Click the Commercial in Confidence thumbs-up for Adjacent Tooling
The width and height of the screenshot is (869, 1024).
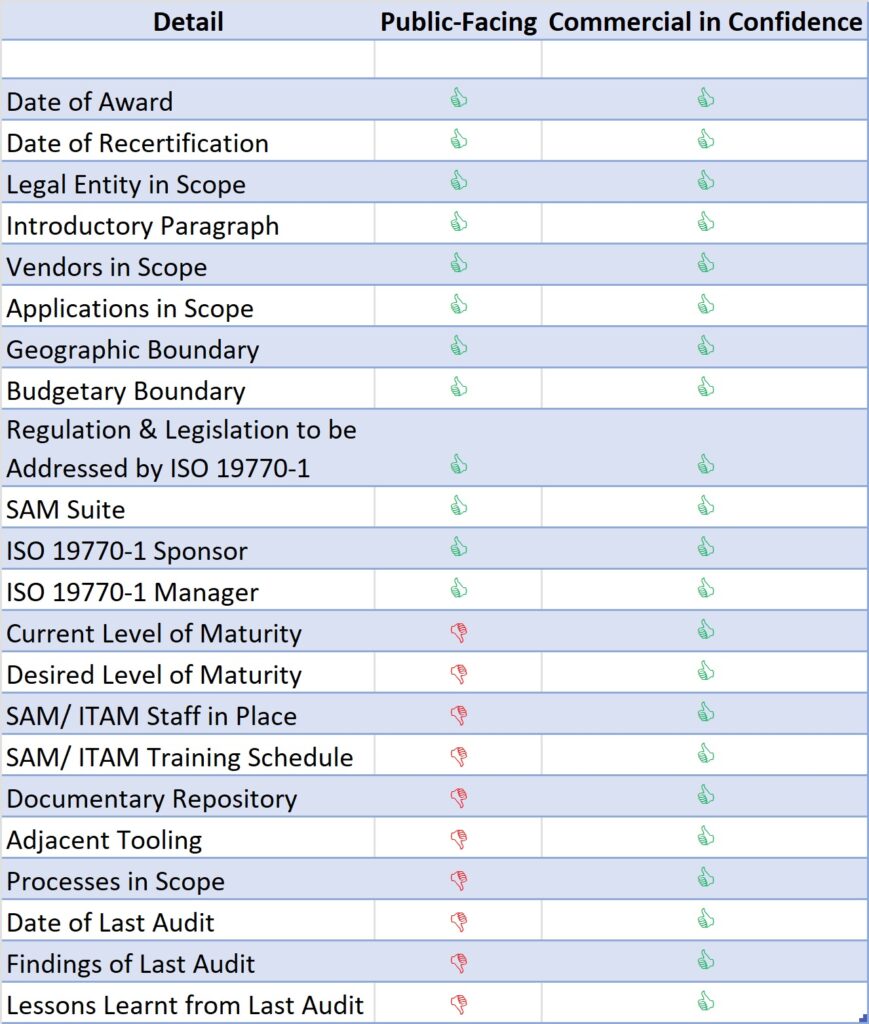click(x=706, y=836)
